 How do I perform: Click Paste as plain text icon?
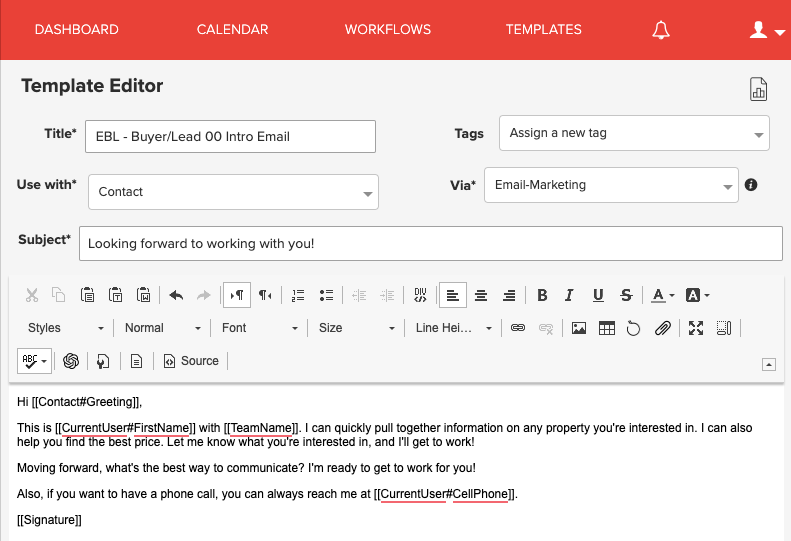[x=116, y=295]
